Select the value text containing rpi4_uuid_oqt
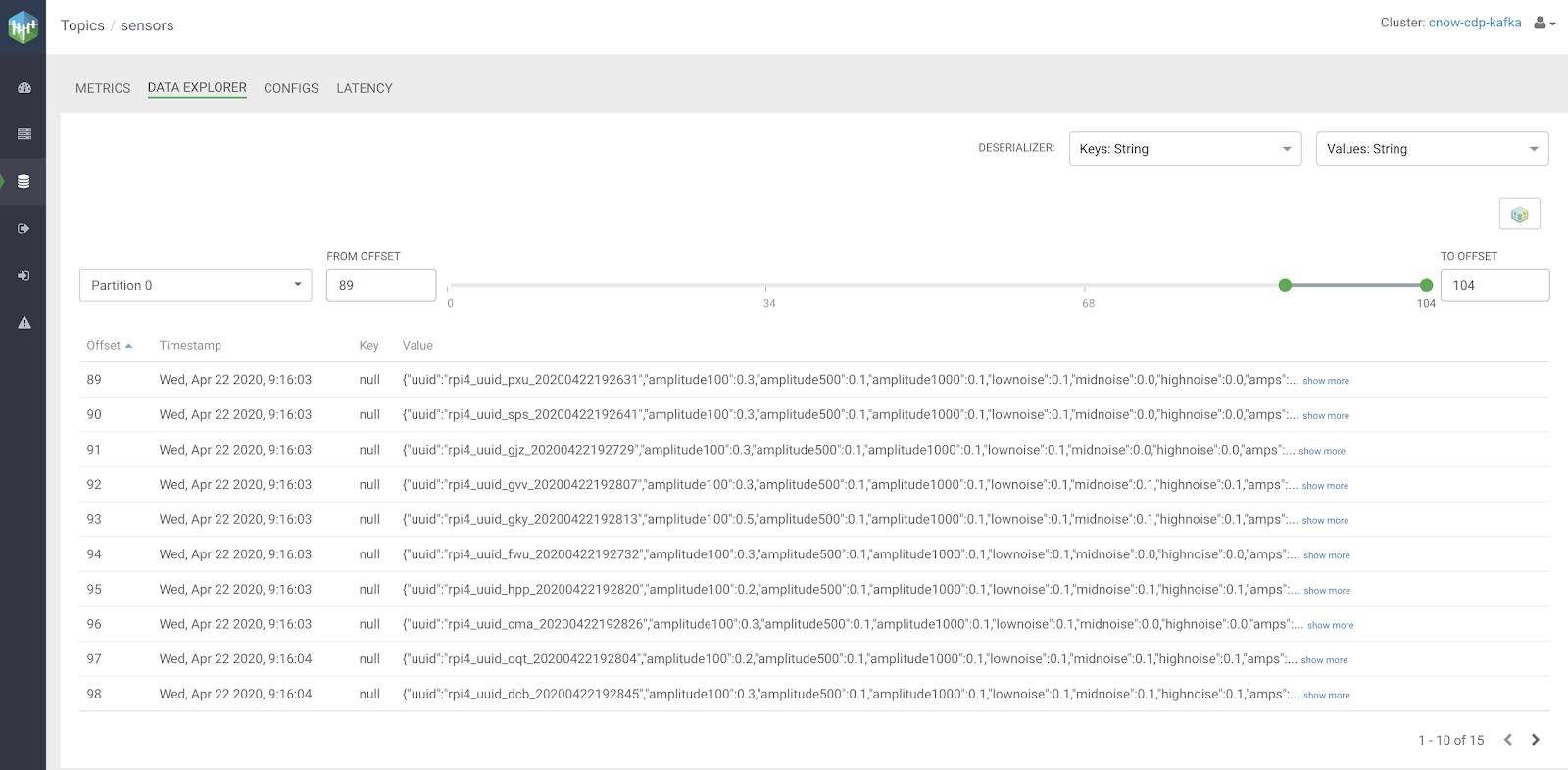1568x770 pixels. (850, 659)
